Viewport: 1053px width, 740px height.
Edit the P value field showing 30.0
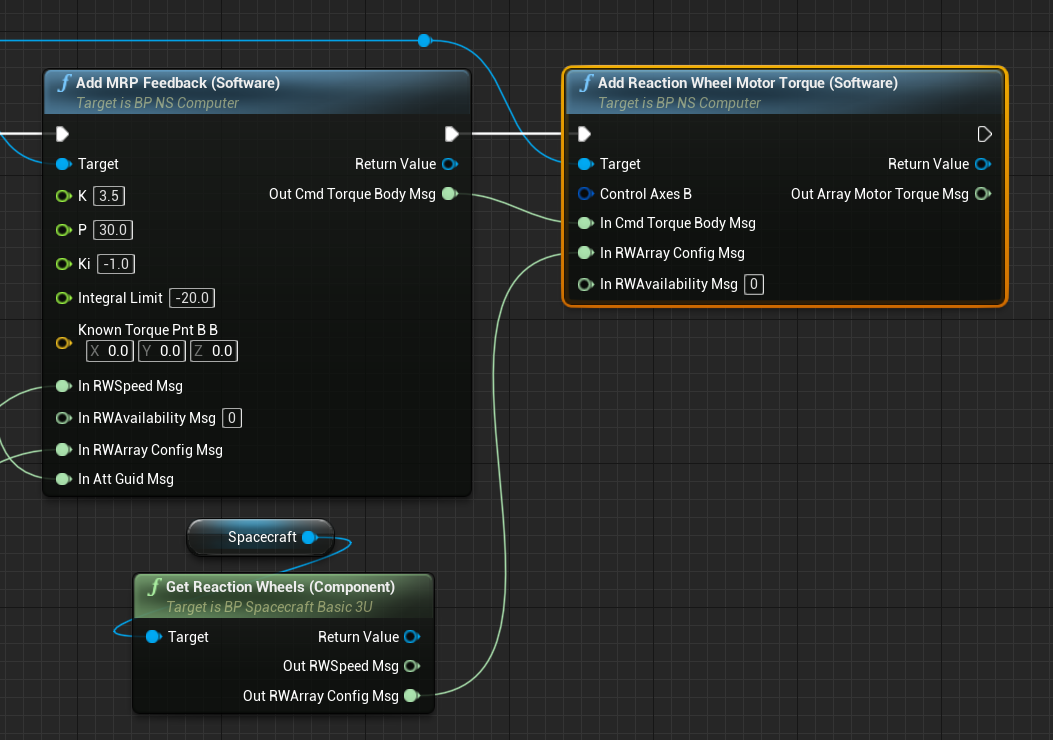coord(113,230)
